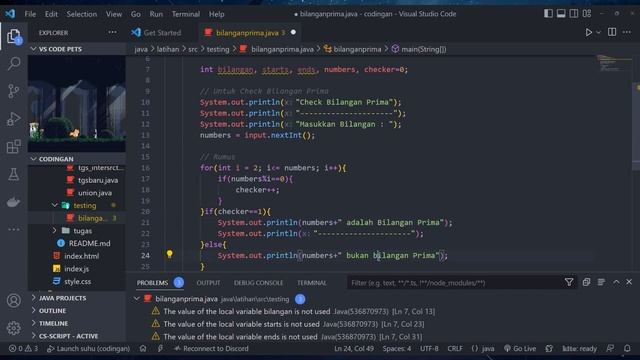This screenshot has height=360, width=640.
Task: Customize layout from title bar
Action: pyautogui.click(x=587, y=13)
